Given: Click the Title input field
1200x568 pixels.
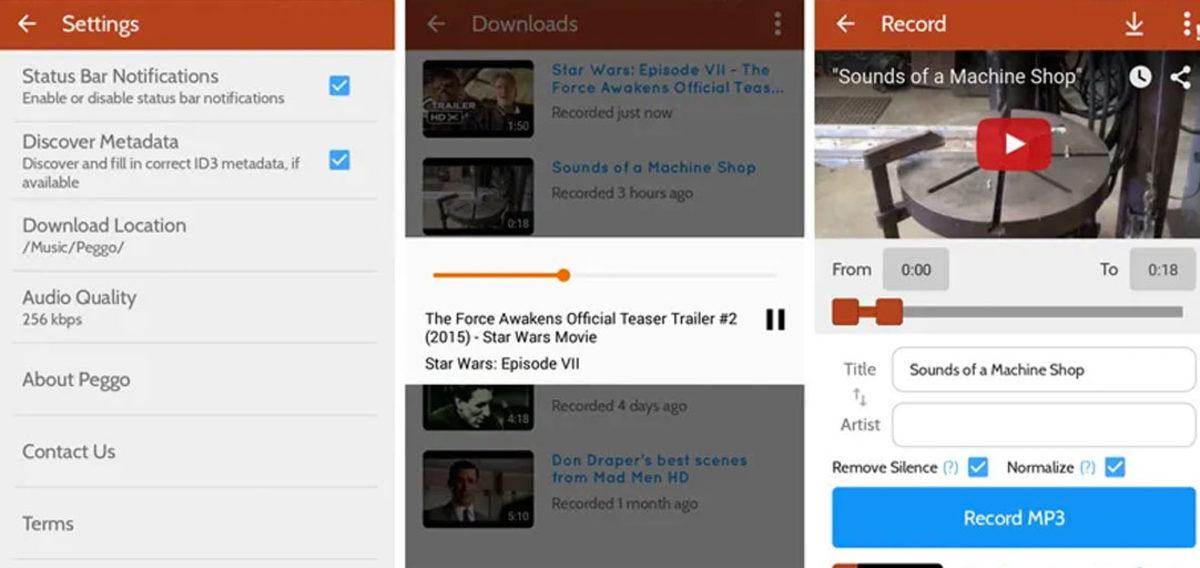Looking at the screenshot, I should tap(1043, 370).
